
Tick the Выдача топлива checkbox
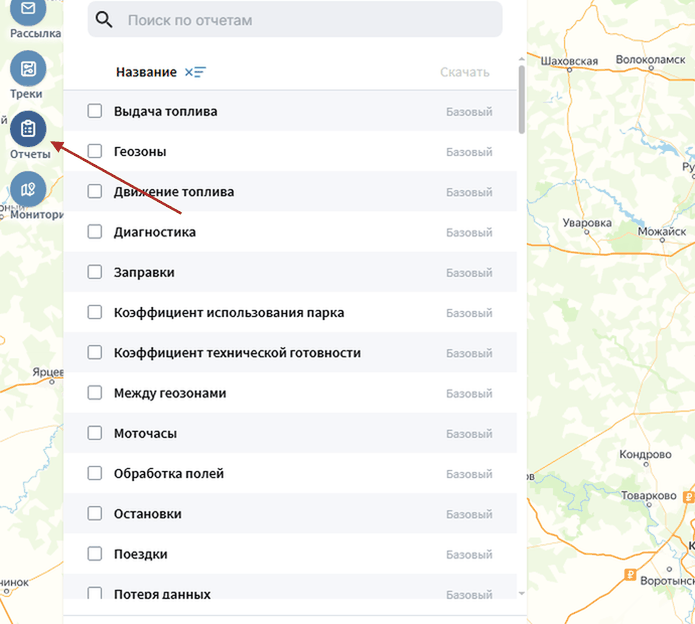click(94, 111)
